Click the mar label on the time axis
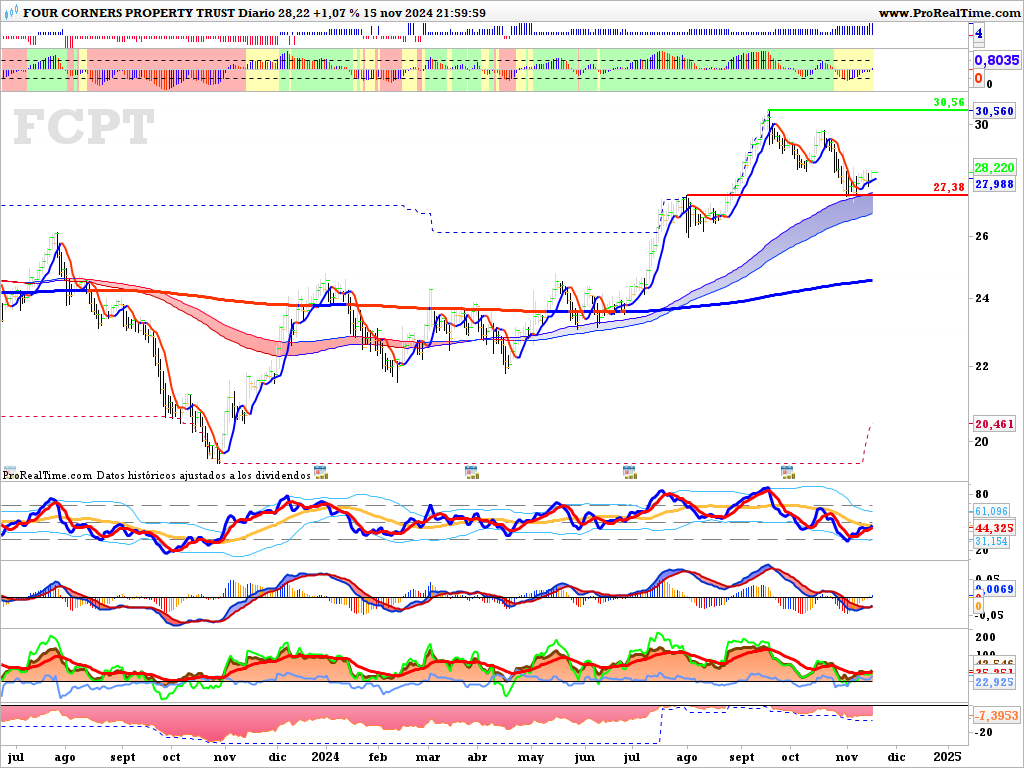 [428, 758]
